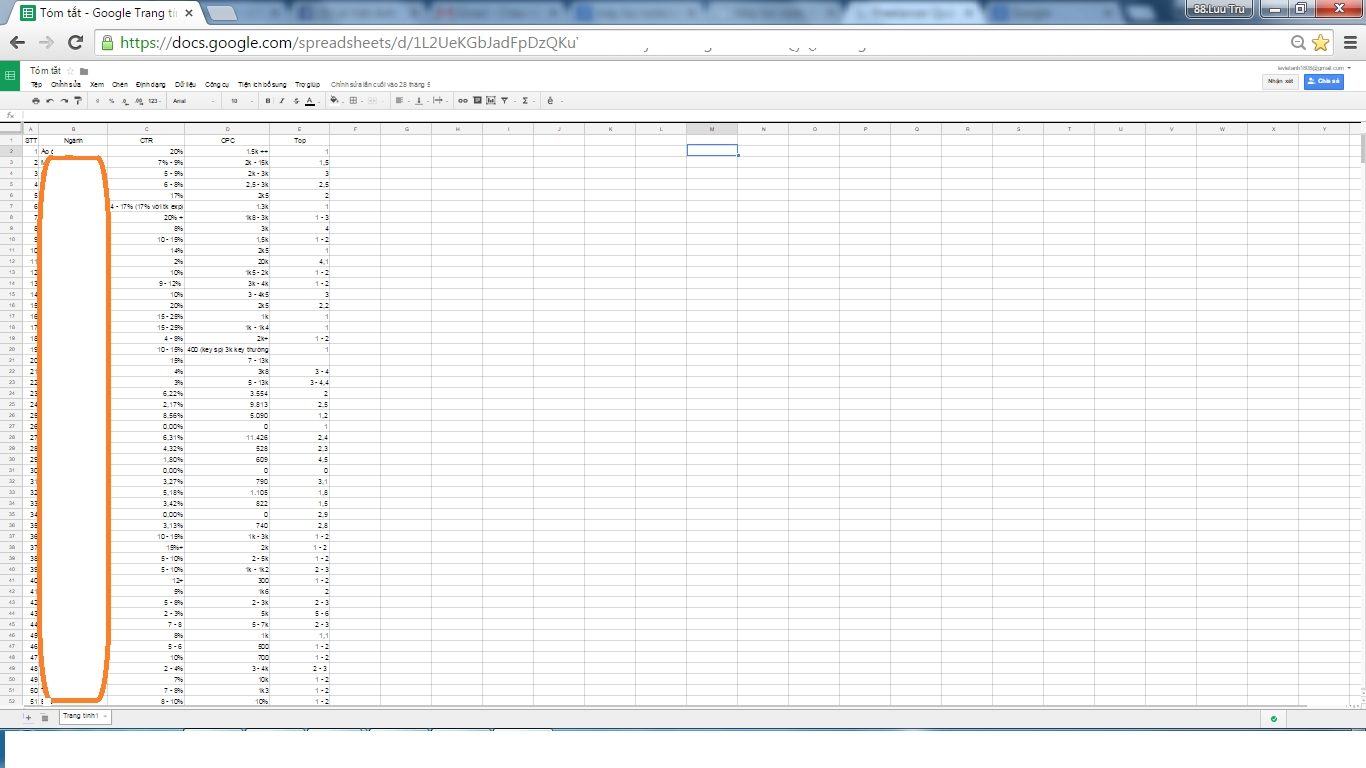Click the browser address bar URL

(x=348, y=43)
